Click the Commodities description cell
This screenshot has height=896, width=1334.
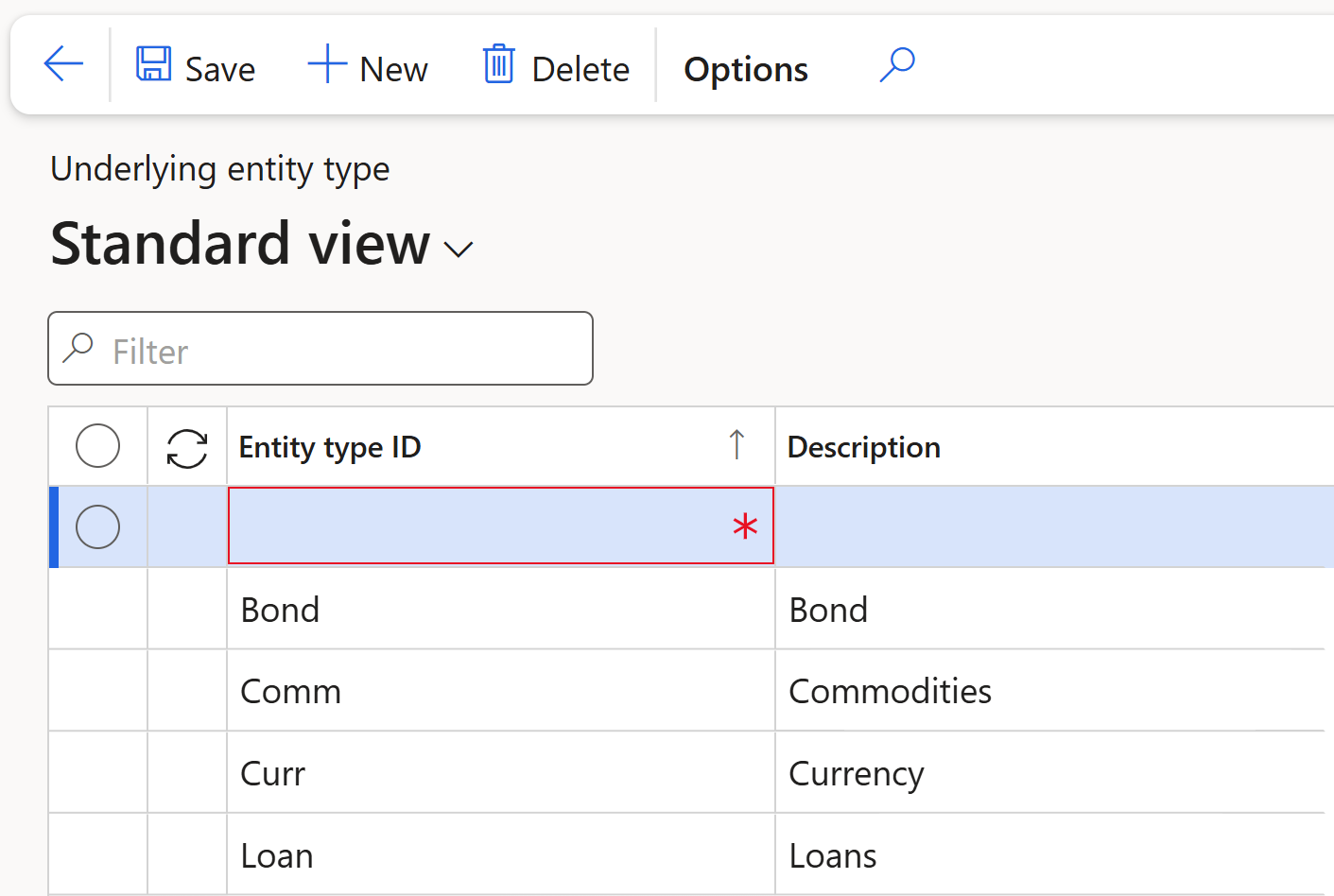[x=890, y=691]
